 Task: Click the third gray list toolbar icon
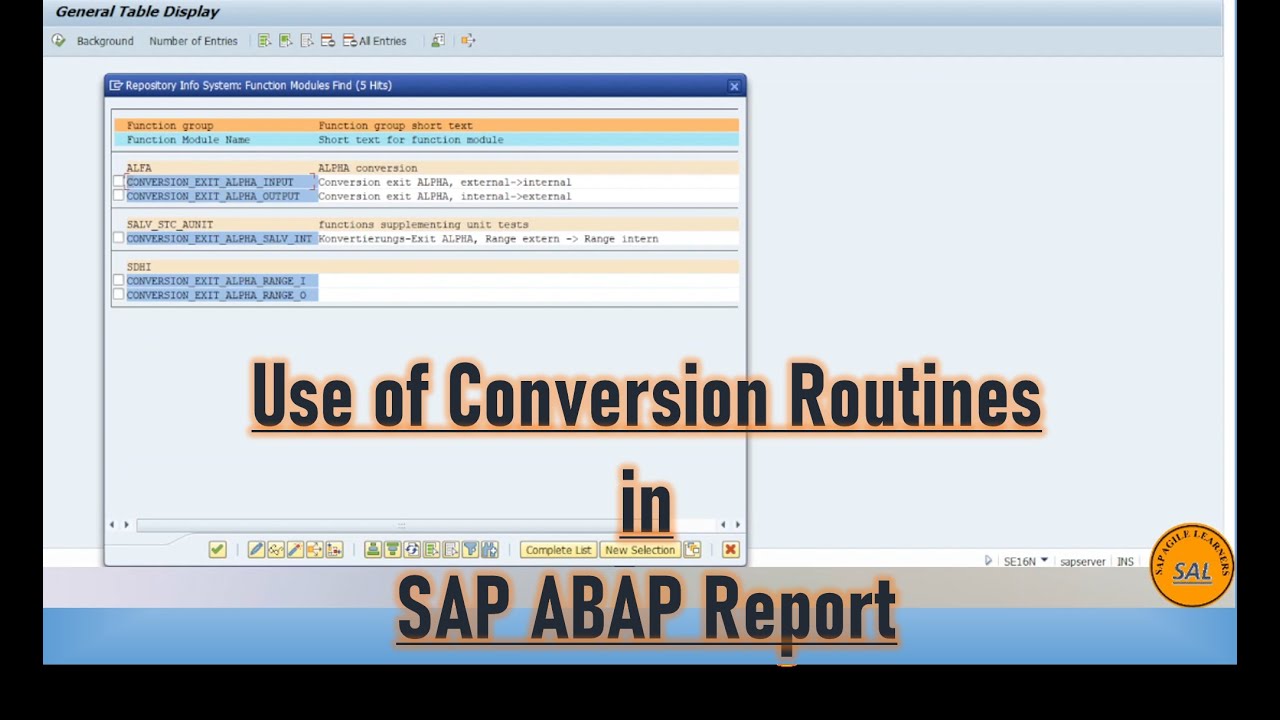pos(307,41)
